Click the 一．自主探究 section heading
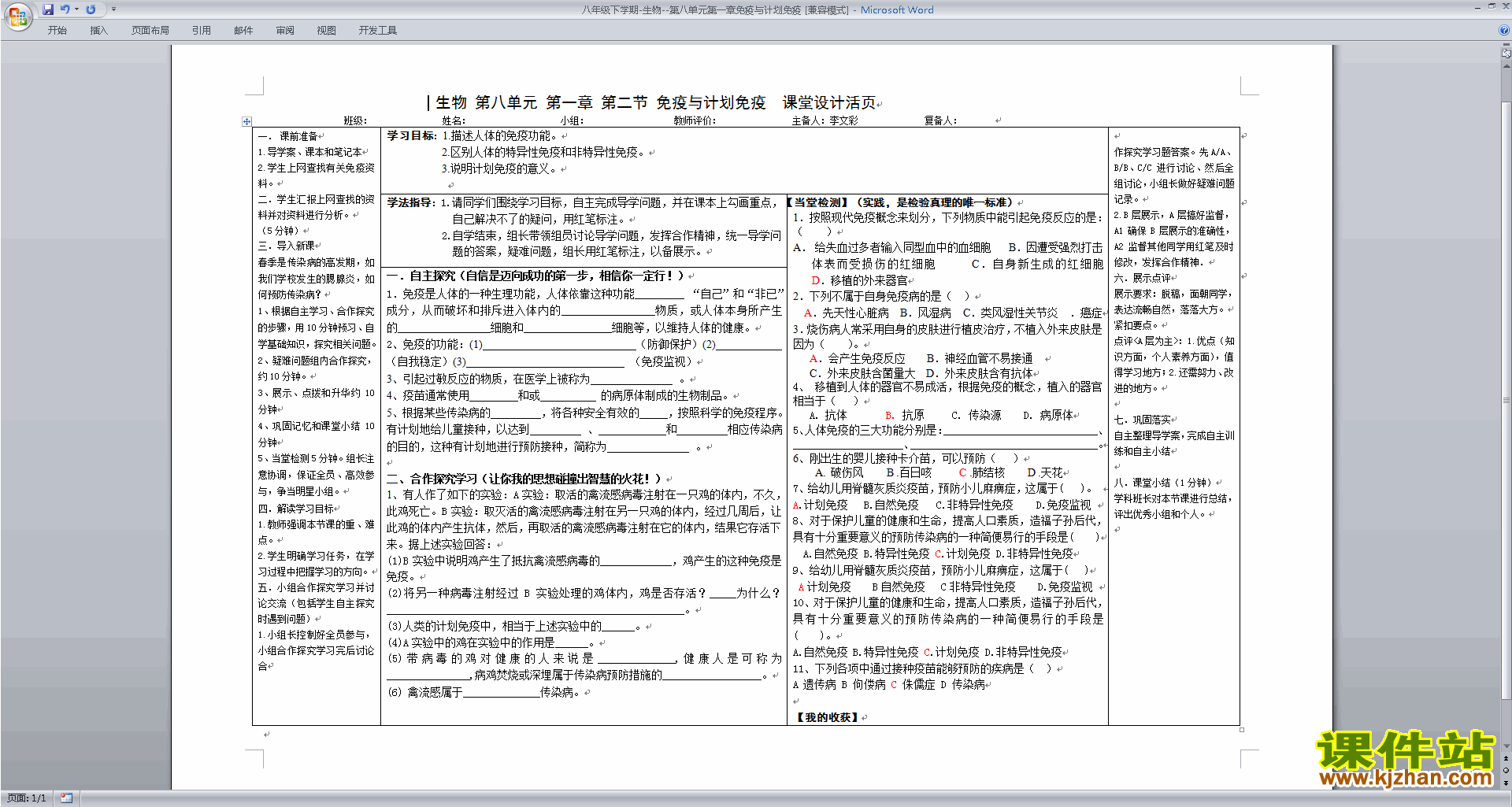This screenshot has height=807, width=1512. tap(535, 276)
